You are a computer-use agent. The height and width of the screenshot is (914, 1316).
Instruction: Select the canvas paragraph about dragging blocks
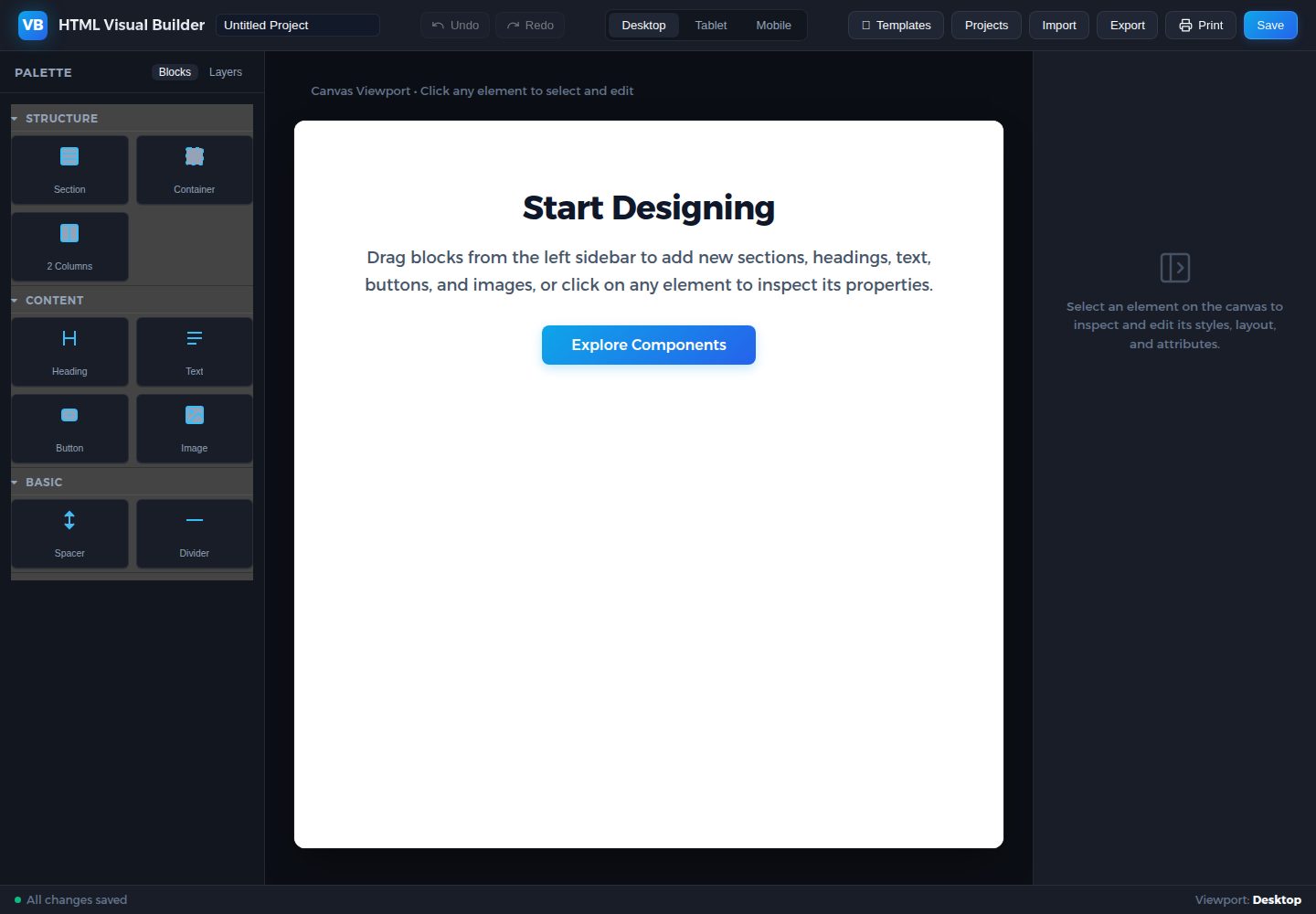pyautogui.click(x=649, y=271)
